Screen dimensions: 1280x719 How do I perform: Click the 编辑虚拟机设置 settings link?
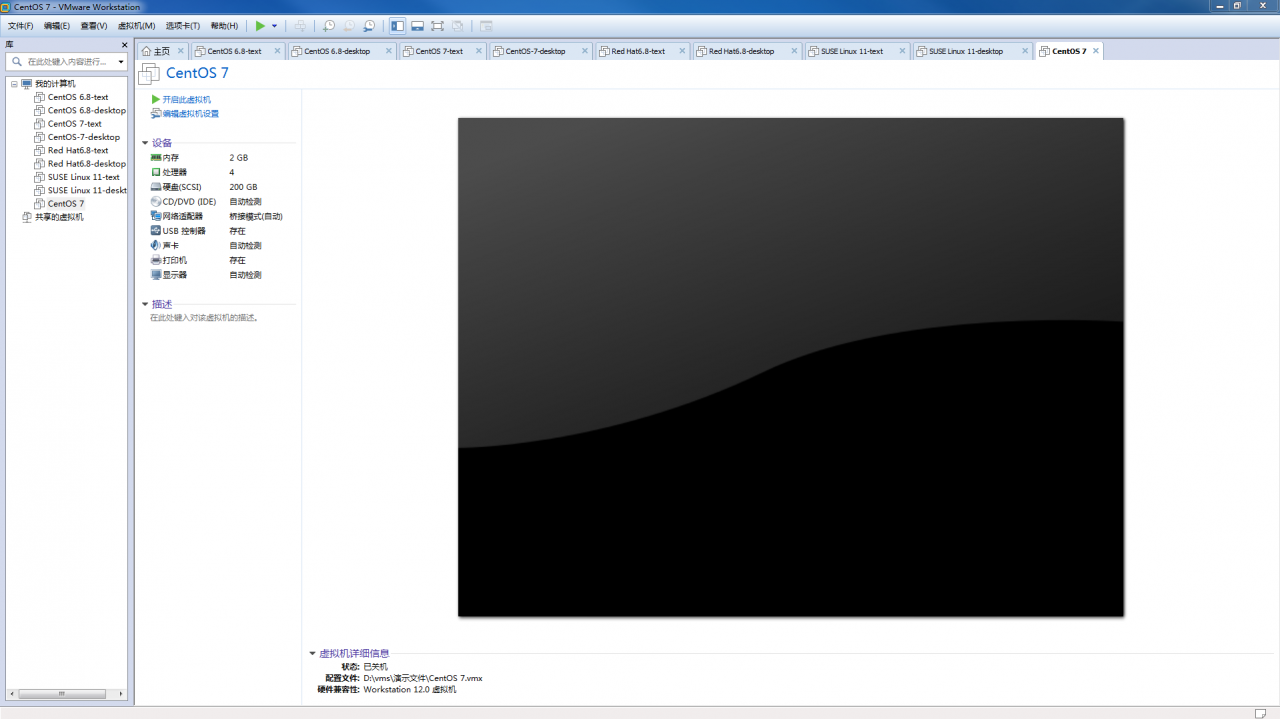pos(190,114)
